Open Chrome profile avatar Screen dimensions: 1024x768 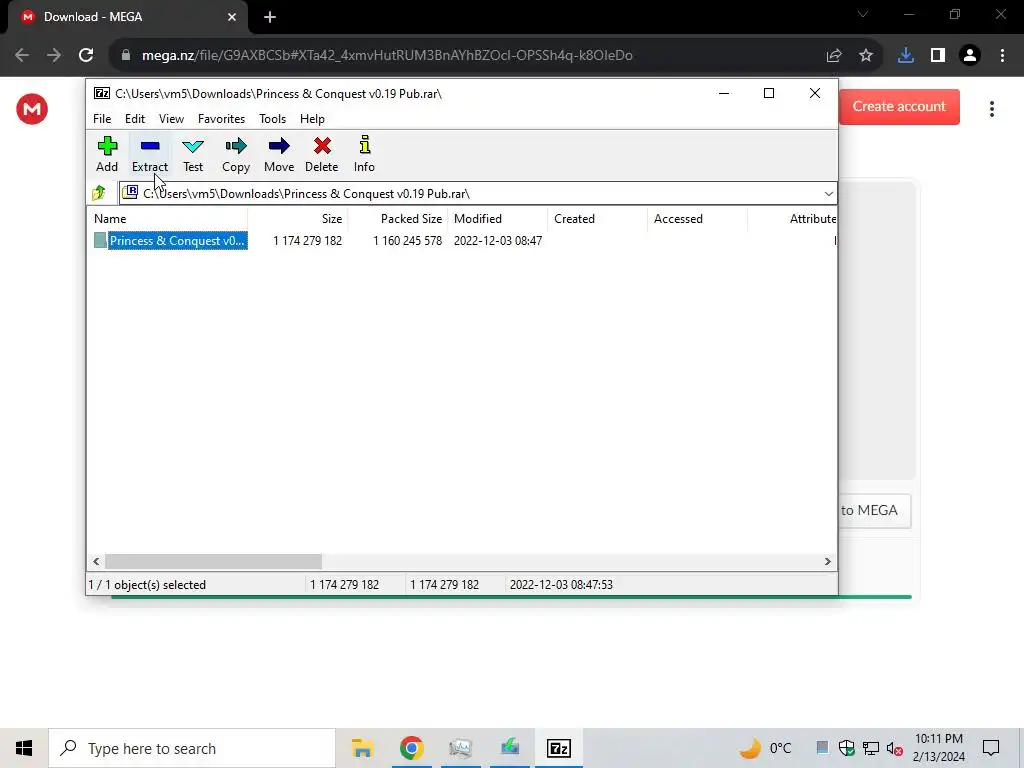[970, 56]
